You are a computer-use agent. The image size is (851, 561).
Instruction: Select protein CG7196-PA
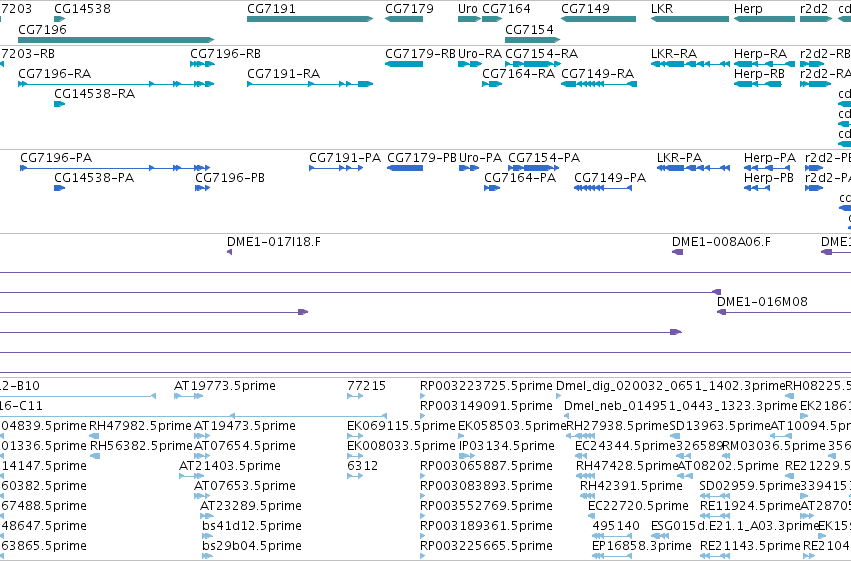pos(56,158)
